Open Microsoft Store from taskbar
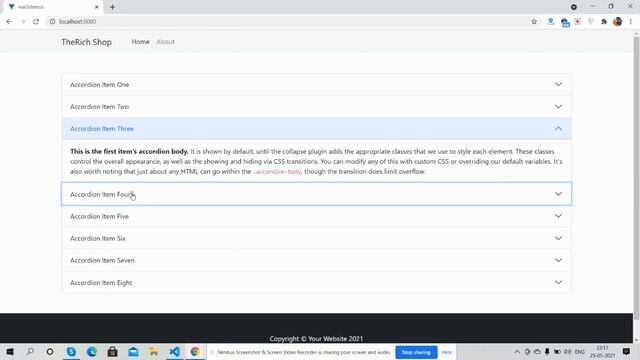The image size is (640, 360). (112, 351)
